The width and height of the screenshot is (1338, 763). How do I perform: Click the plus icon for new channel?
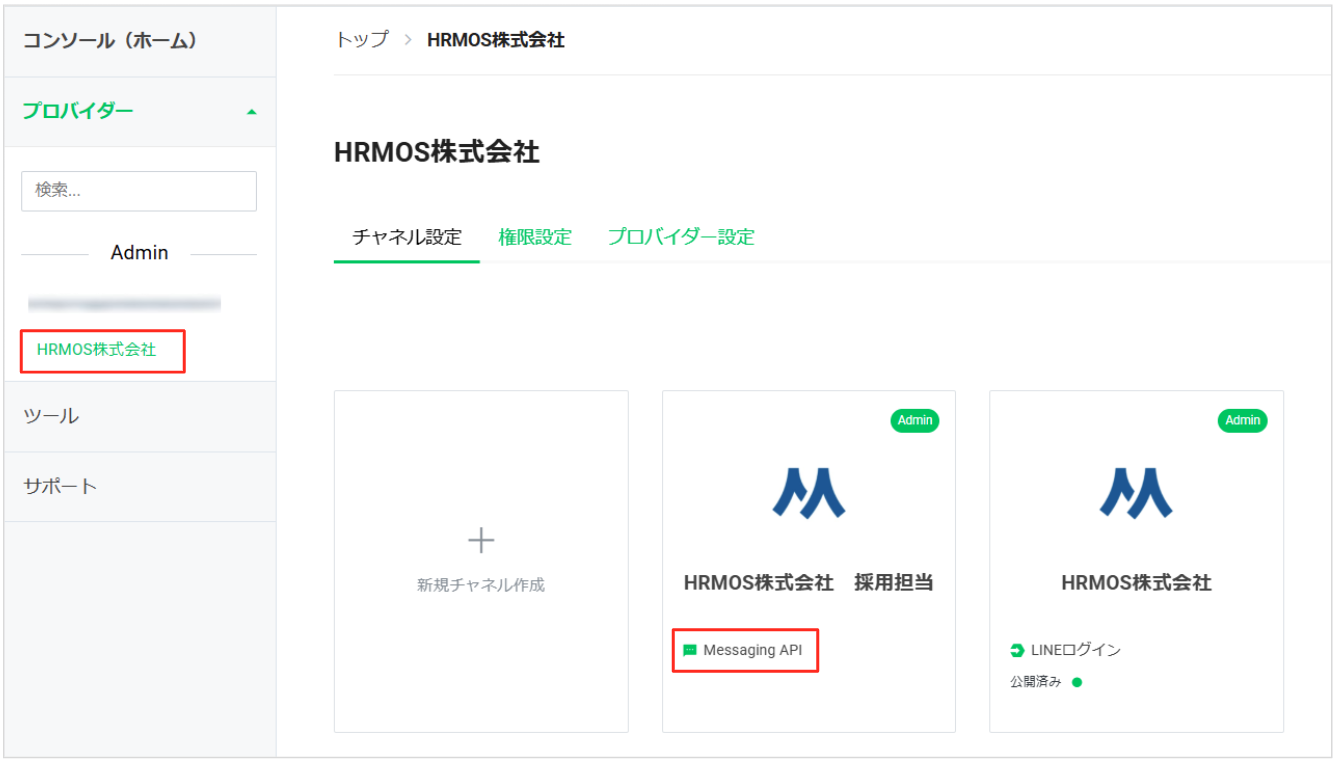(481, 541)
